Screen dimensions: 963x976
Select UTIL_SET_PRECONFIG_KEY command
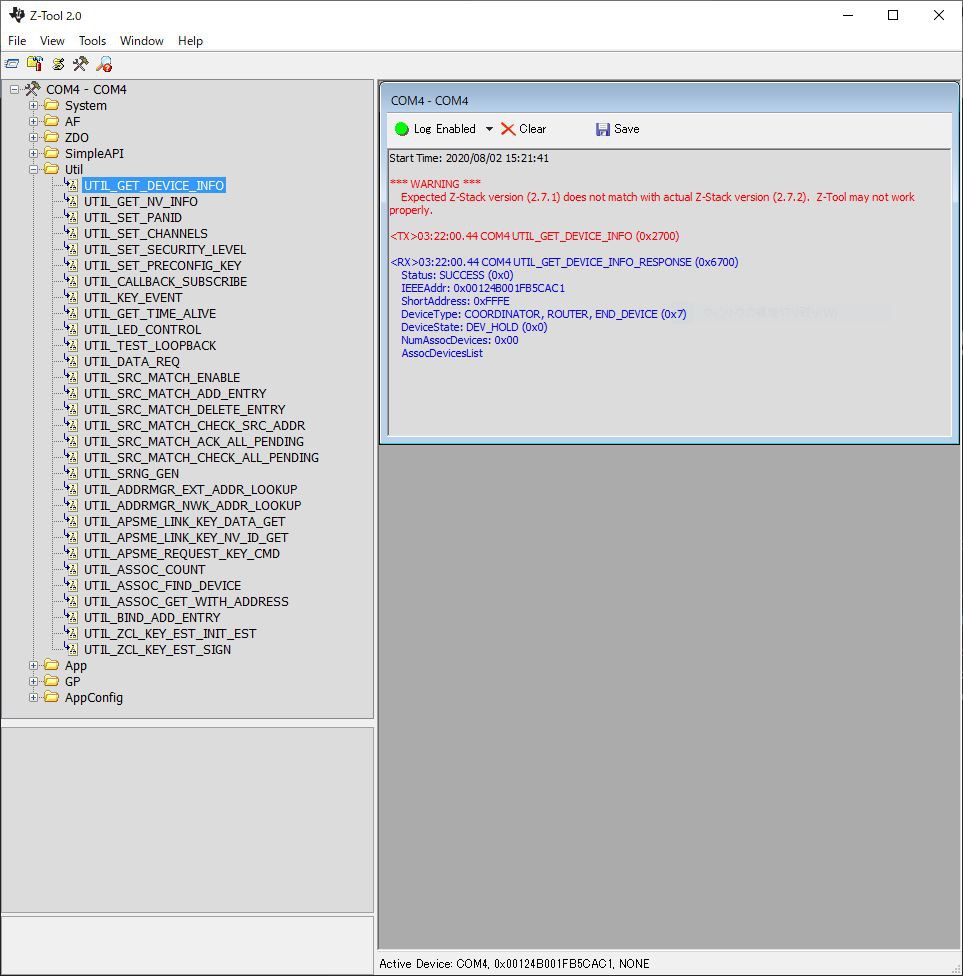coord(162,265)
